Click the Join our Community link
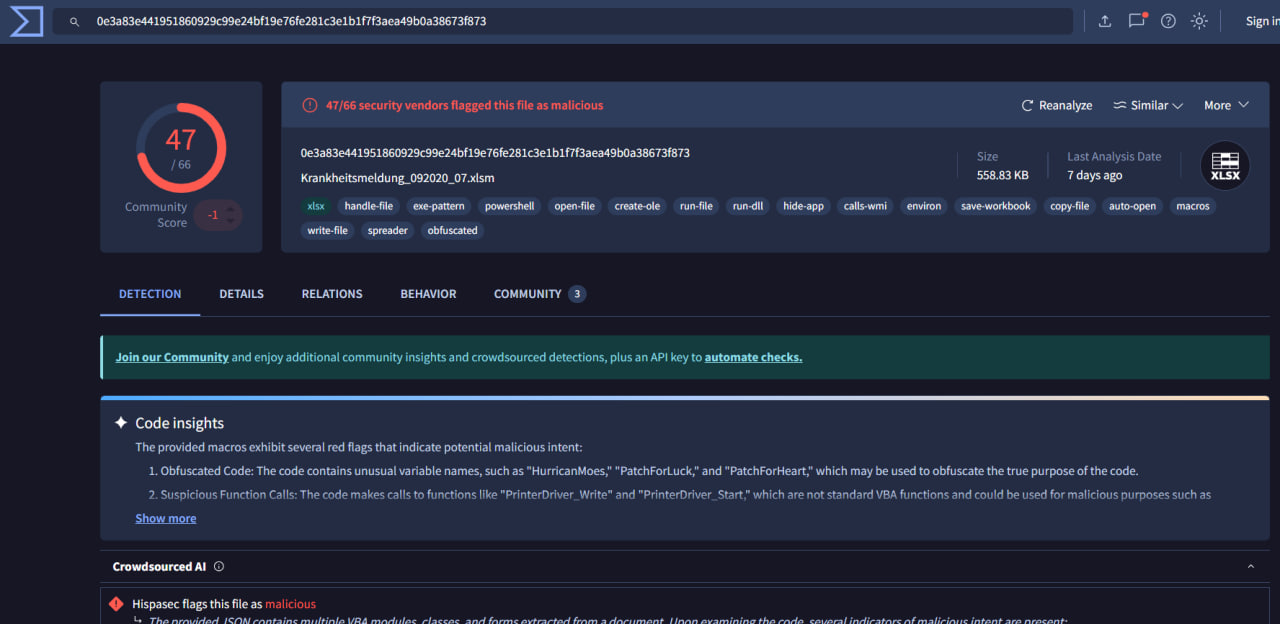This screenshot has height=624, width=1280. 172,357
